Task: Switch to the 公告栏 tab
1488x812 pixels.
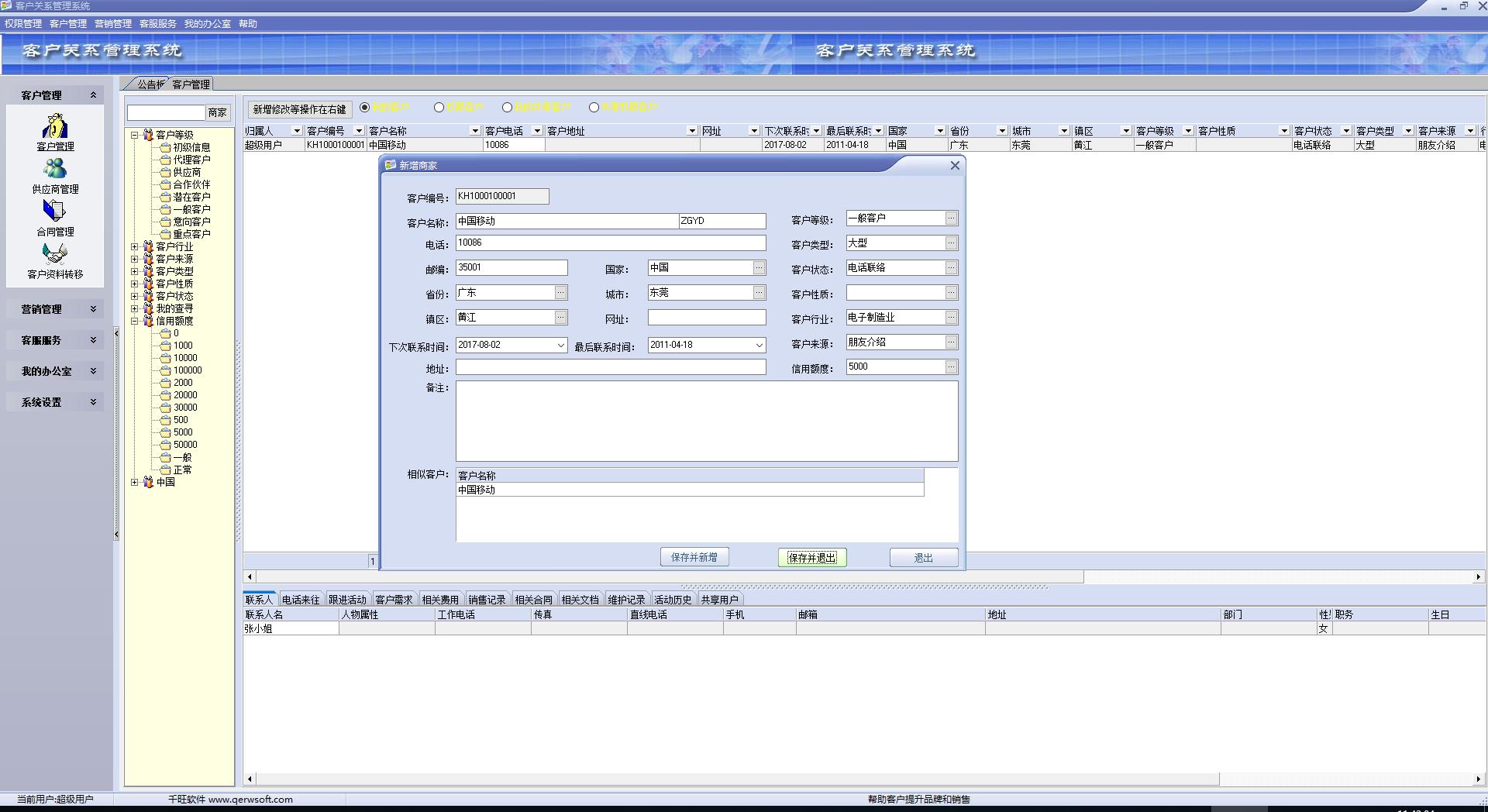Action: 150,84
